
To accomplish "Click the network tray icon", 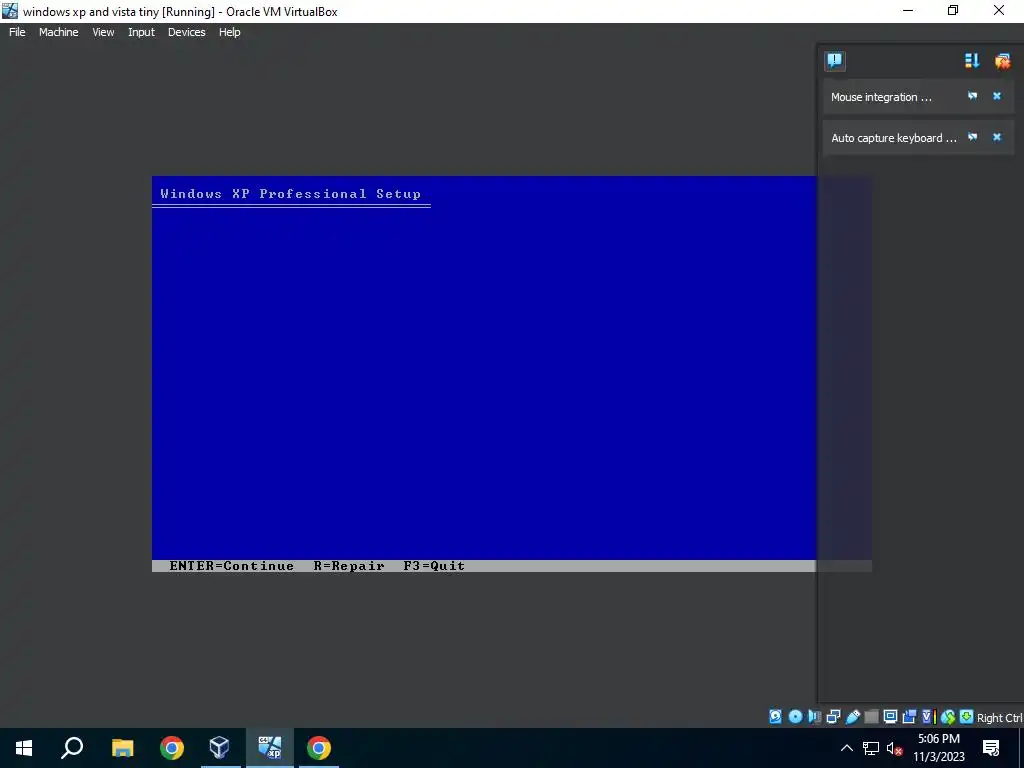I will tap(871, 748).
